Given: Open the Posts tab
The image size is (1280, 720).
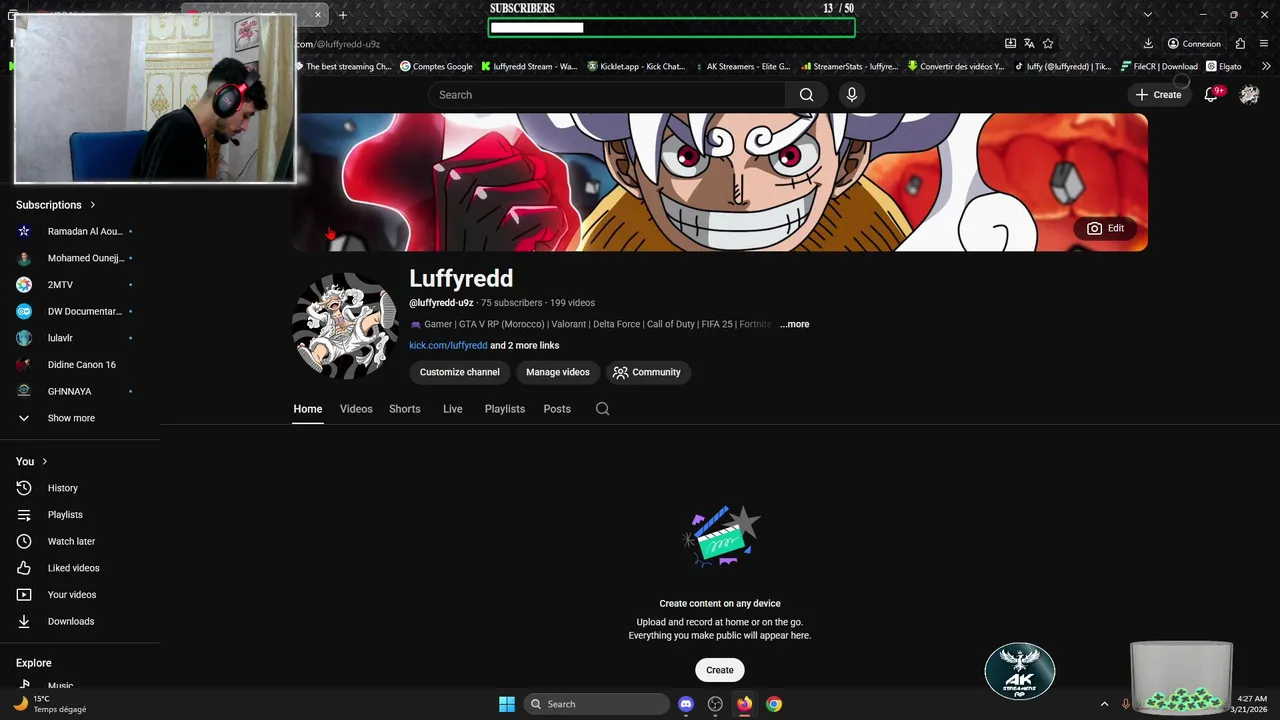Looking at the screenshot, I should point(557,409).
